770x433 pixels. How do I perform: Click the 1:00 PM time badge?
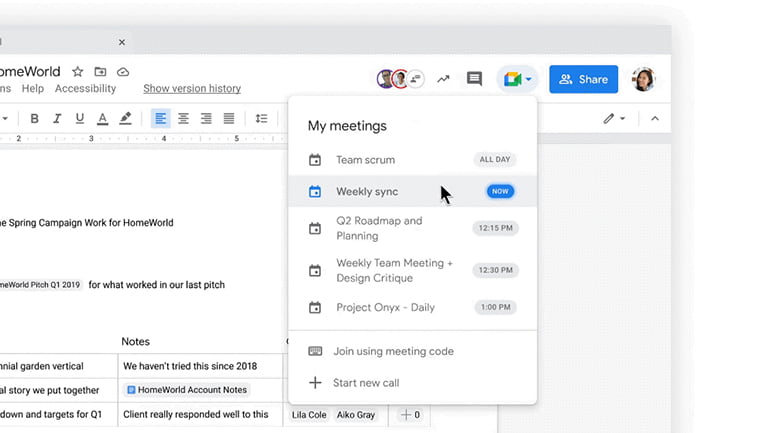tap(495, 307)
